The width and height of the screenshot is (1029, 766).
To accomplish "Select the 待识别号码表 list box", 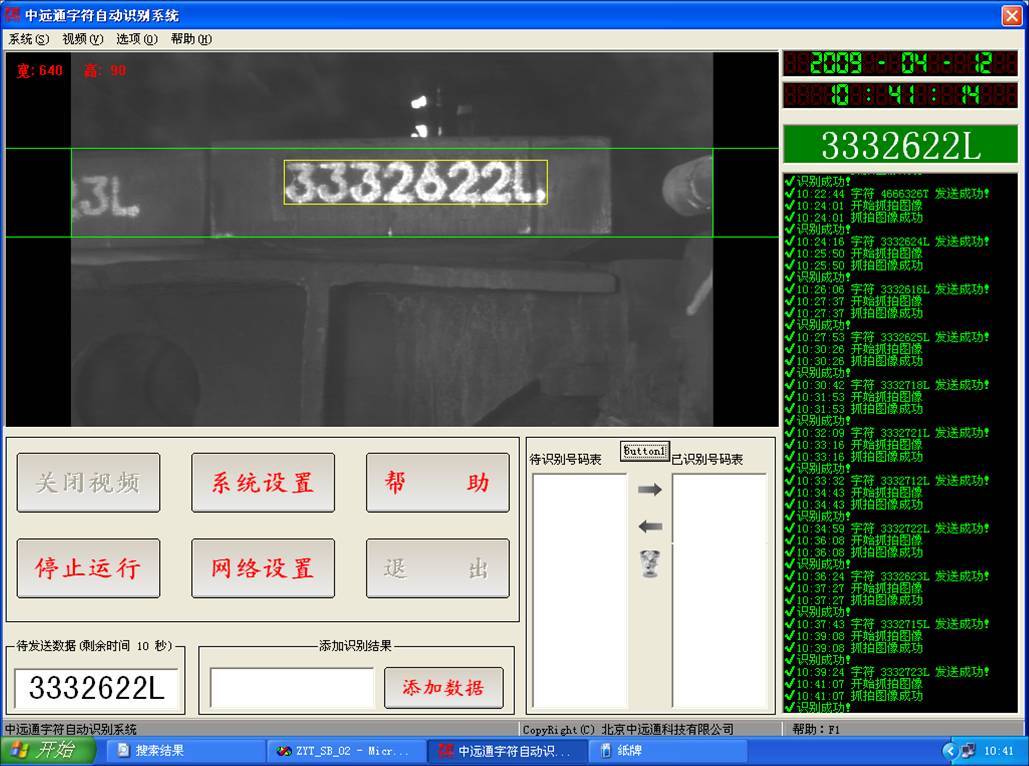I will coord(580,590).
